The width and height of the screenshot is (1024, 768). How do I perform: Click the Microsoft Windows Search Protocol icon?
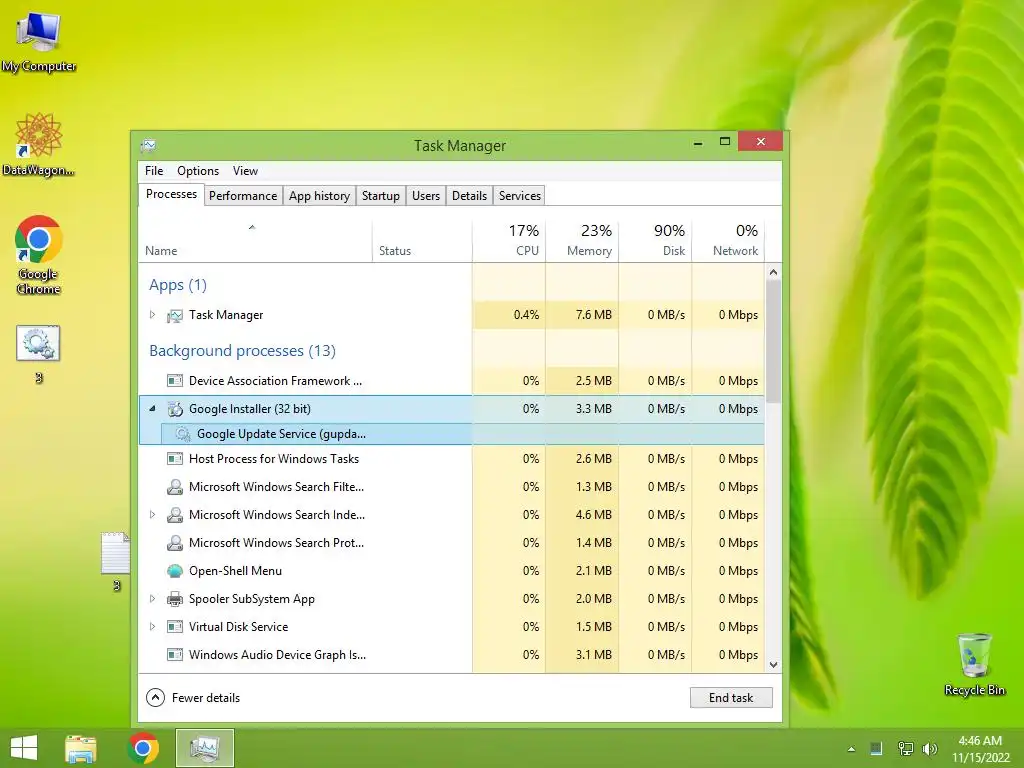click(174, 543)
